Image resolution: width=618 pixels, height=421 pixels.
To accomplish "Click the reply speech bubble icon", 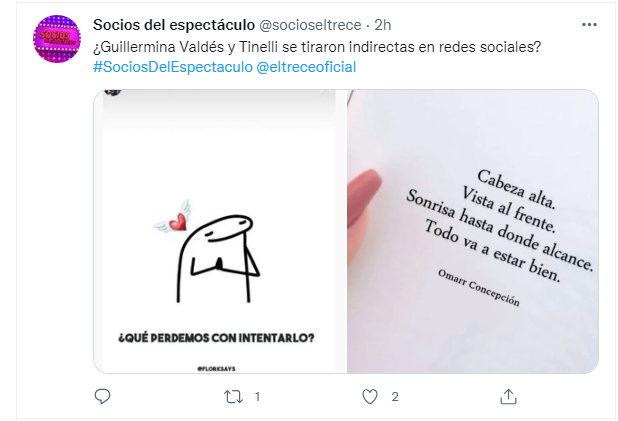I will 102,396.
